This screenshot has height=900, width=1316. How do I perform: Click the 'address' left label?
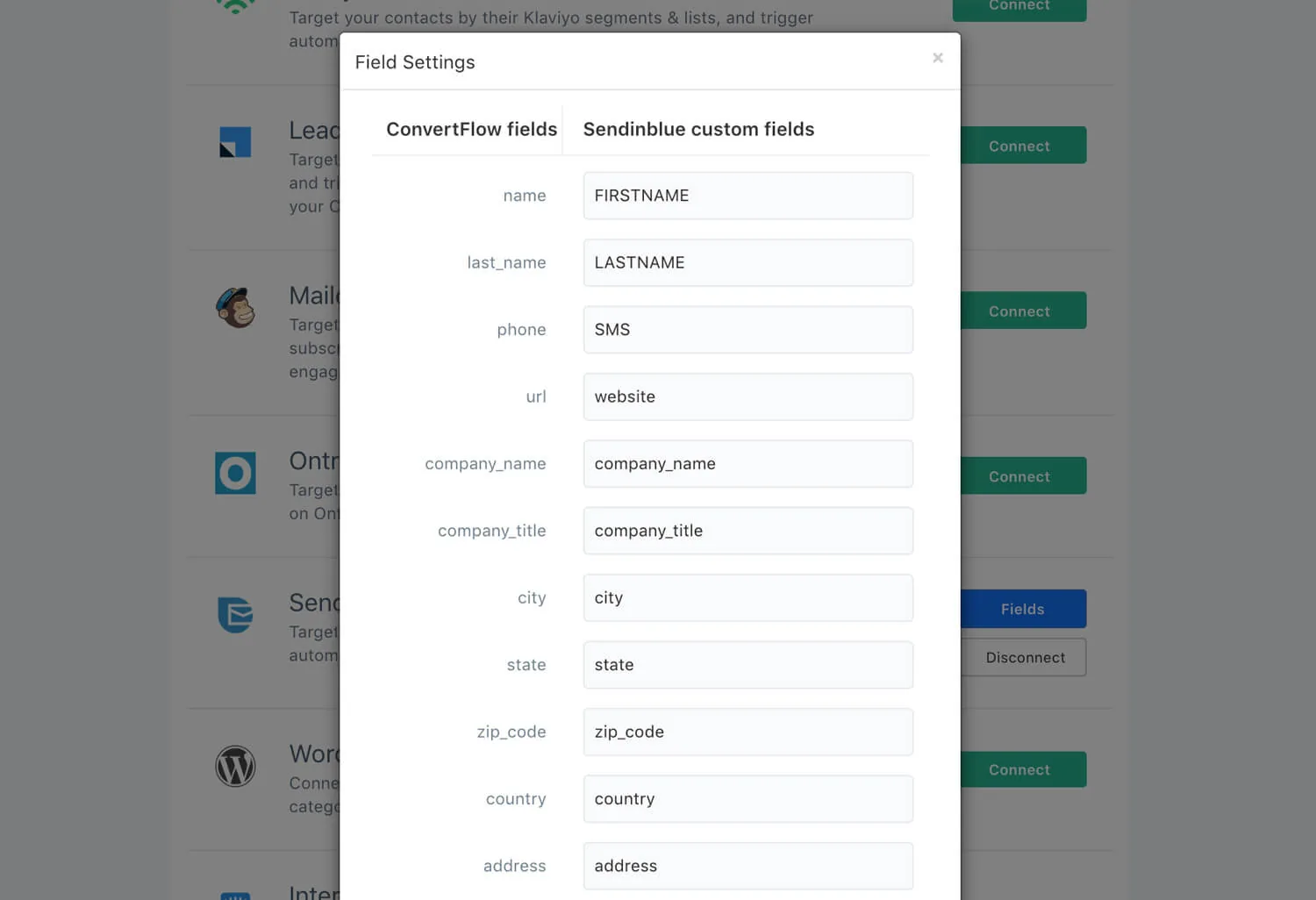point(514,867)
